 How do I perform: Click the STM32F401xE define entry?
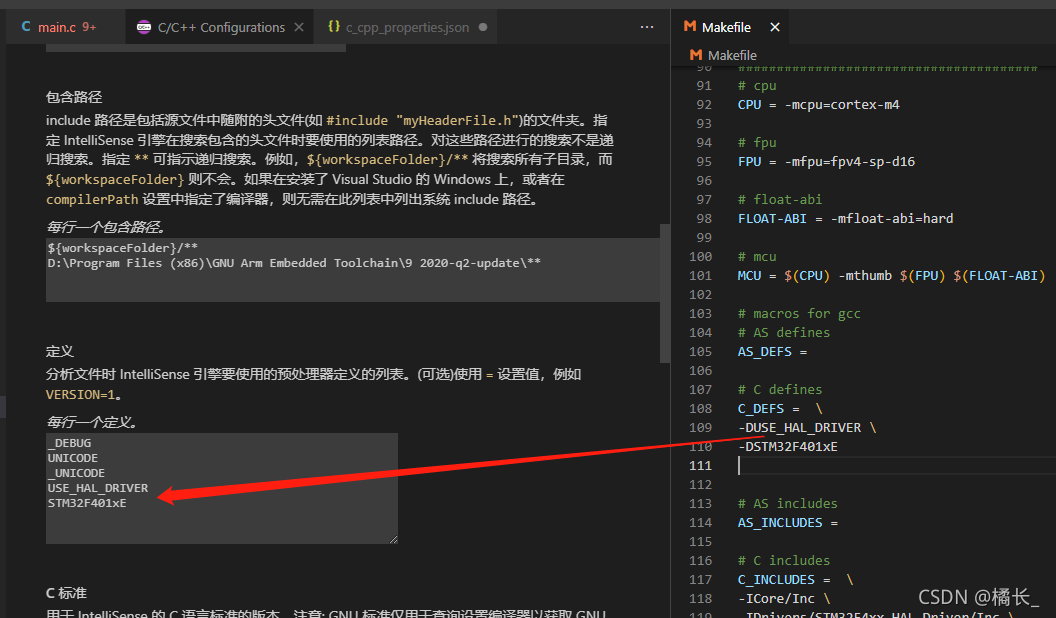point(87,503)
